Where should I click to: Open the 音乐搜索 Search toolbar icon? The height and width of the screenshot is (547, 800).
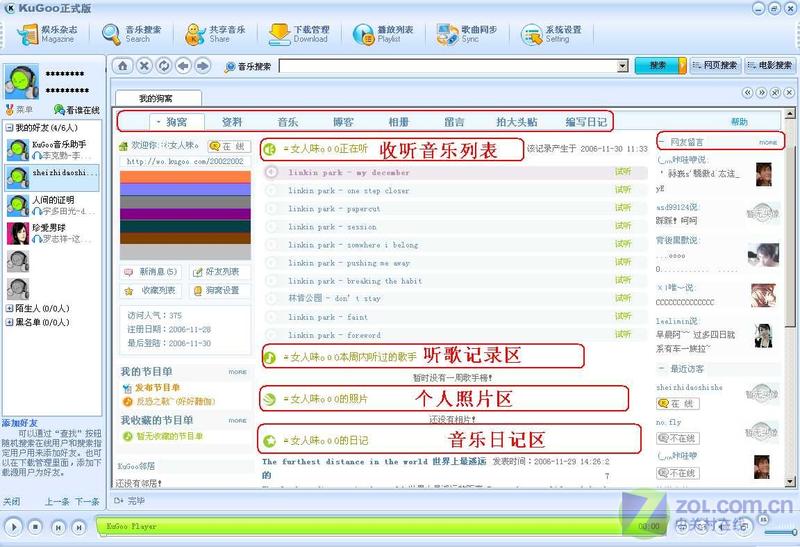(x=132, y=34)
